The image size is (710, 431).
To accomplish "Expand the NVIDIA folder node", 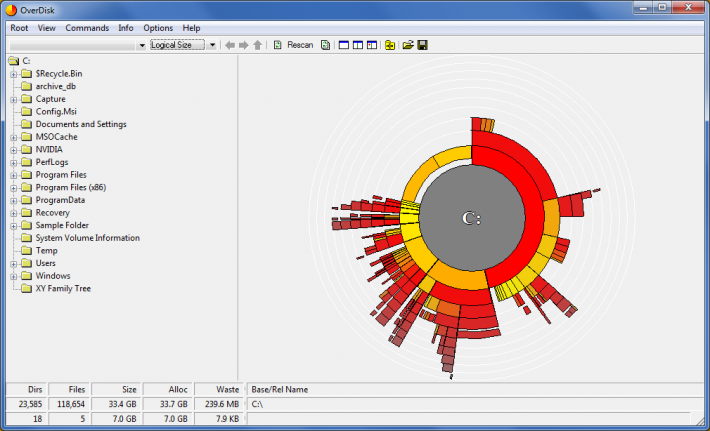I will coord(14,150).
